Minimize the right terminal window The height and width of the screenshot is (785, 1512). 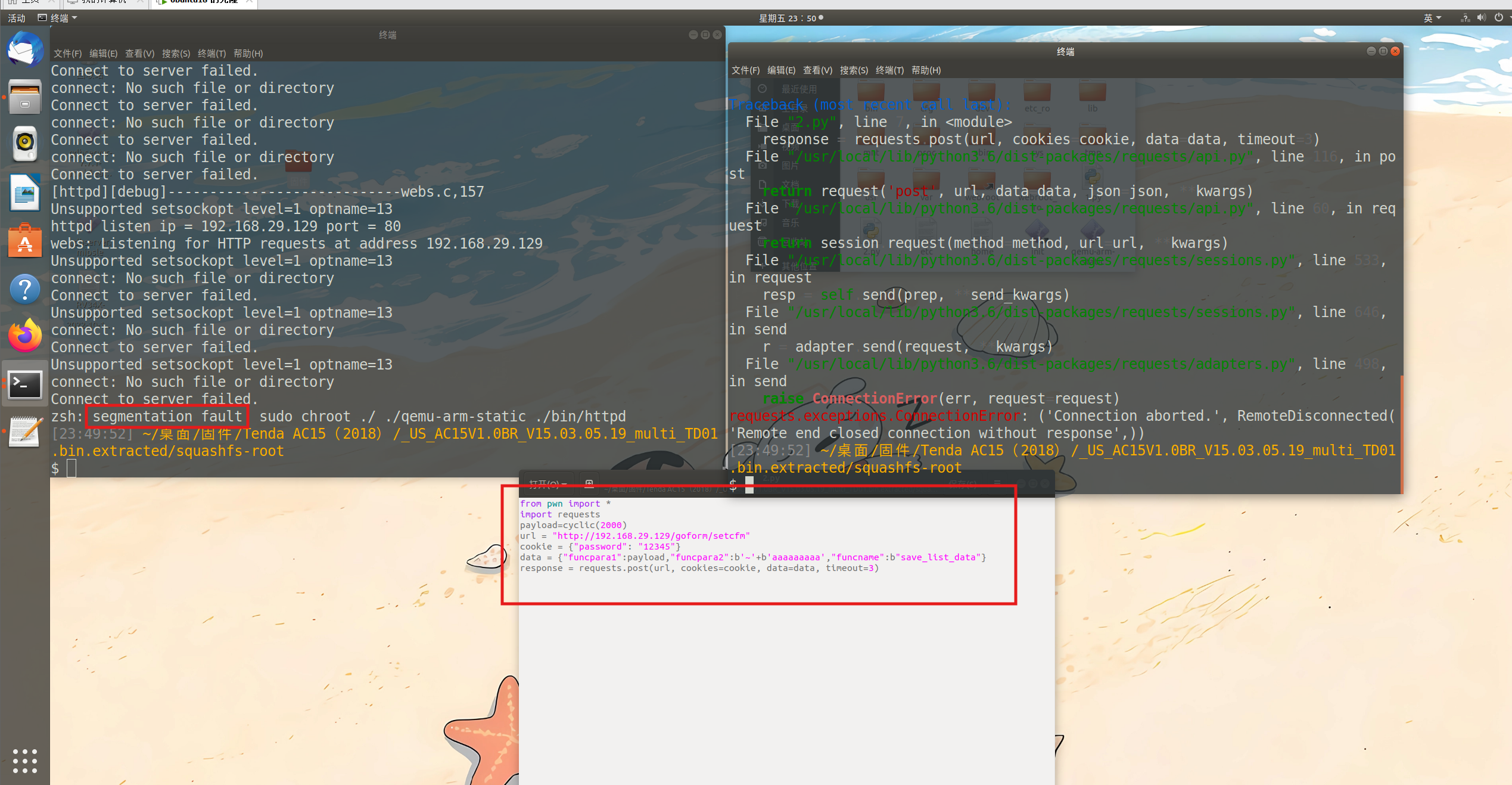point(1371,51)
